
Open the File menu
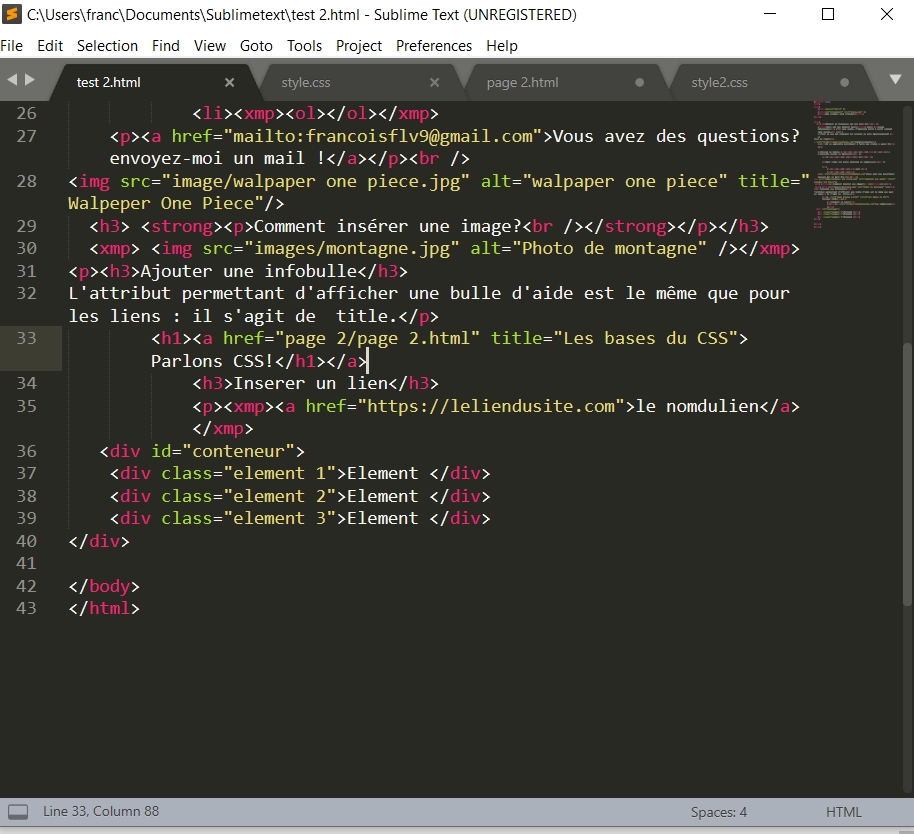pos(12,45)
